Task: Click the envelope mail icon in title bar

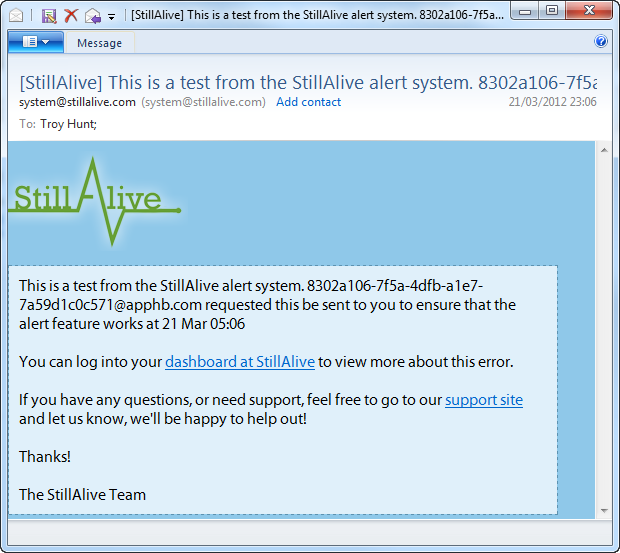Action: coord(16,16)
